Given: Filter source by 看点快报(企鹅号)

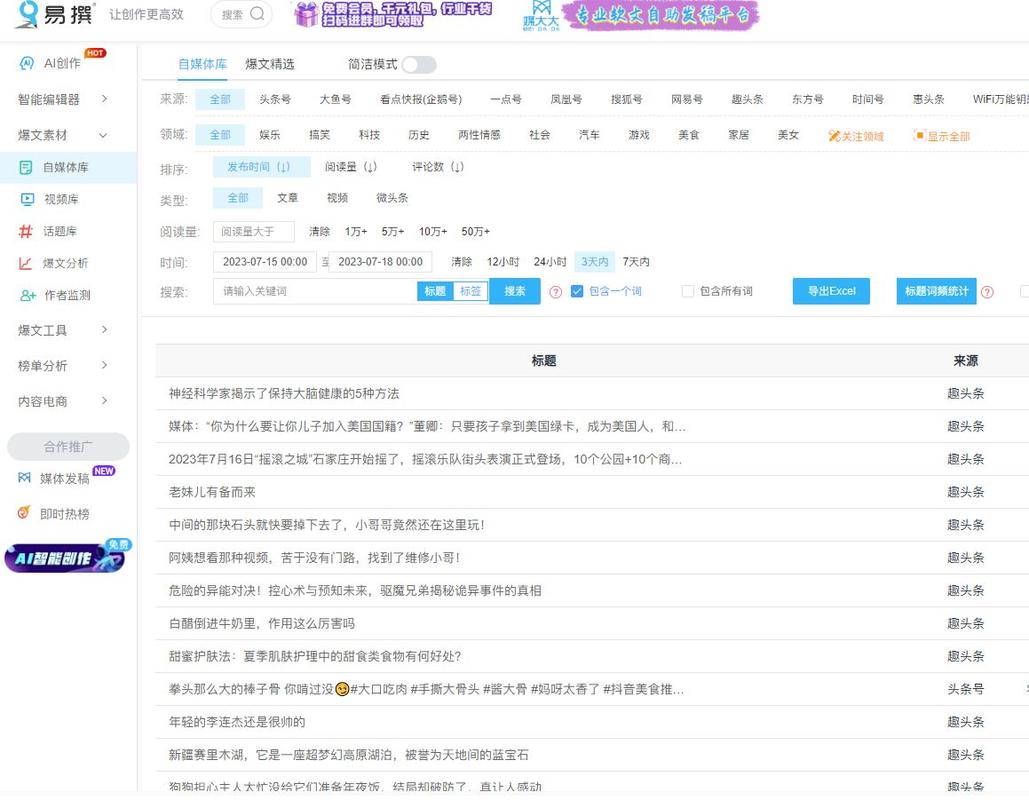Looking at the screenshot, I should 421,99.
